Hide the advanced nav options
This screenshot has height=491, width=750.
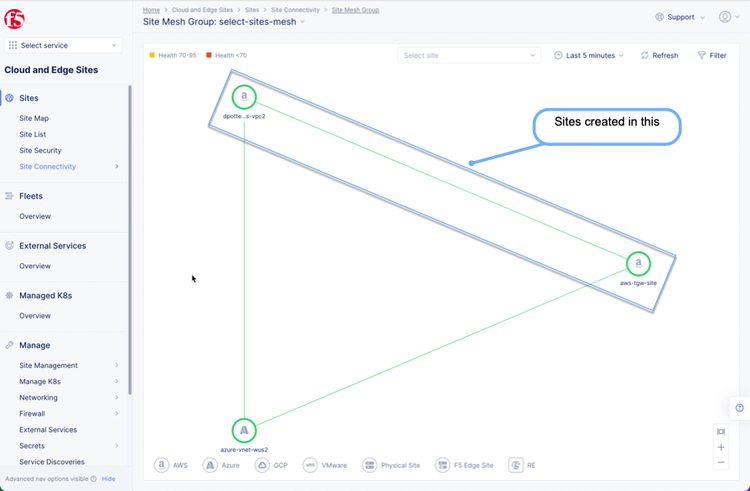point(109,479)
